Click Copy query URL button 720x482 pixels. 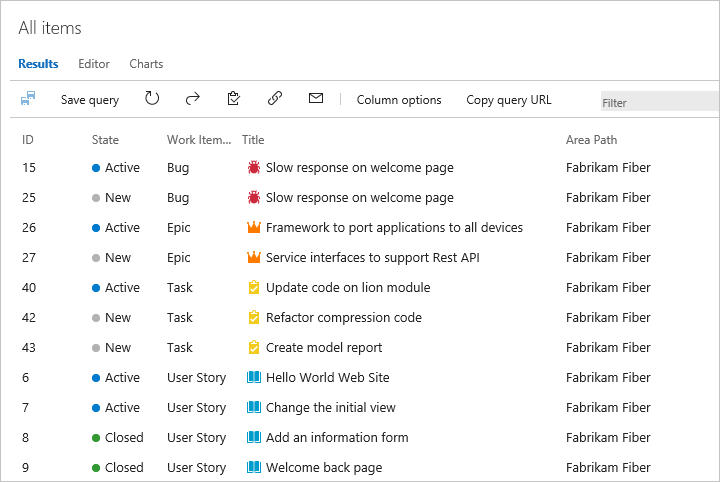[x=508, y=100]
